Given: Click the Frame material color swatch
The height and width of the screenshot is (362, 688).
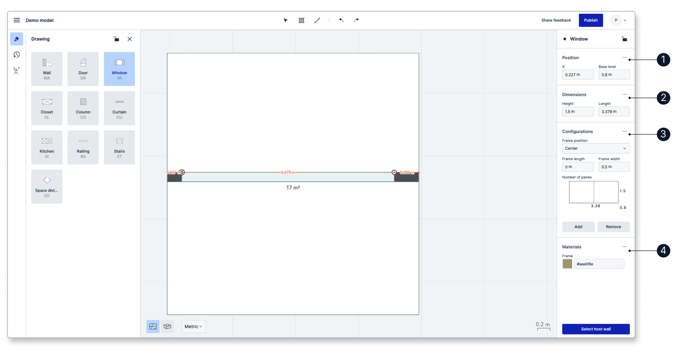Looking at the screenshot, I should [567, 264].
